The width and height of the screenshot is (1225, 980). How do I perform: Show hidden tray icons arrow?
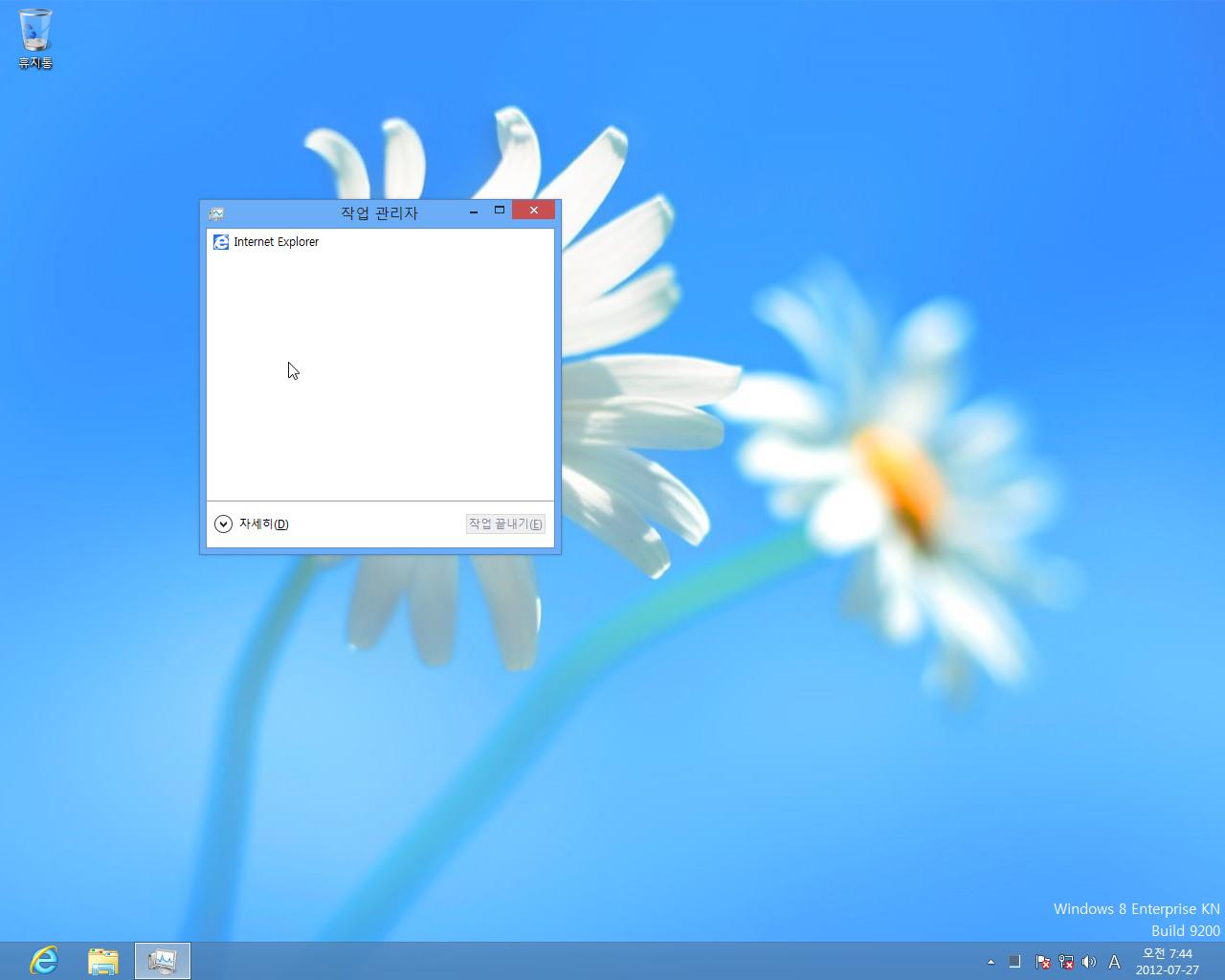991,962
